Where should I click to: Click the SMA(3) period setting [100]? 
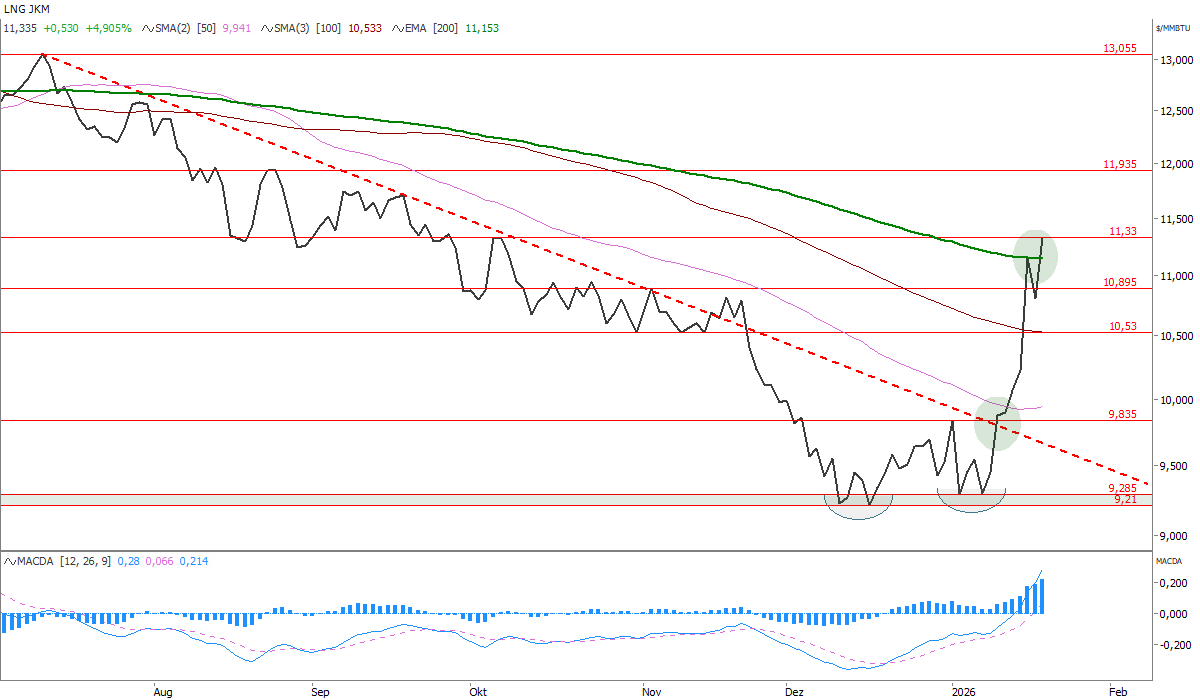click(331, 28)
